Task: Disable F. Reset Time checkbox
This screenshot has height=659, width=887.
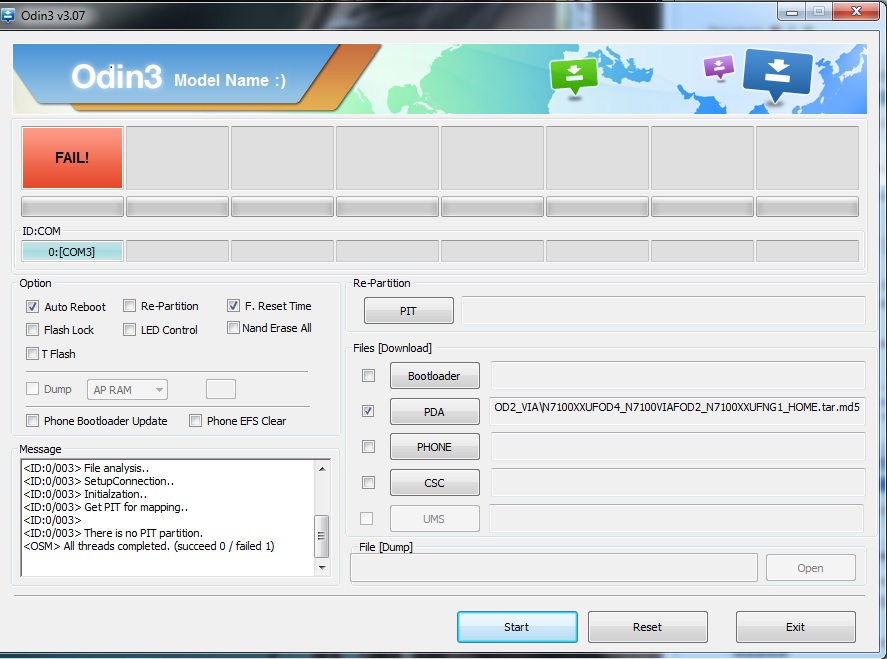Action: coord(233,306)
